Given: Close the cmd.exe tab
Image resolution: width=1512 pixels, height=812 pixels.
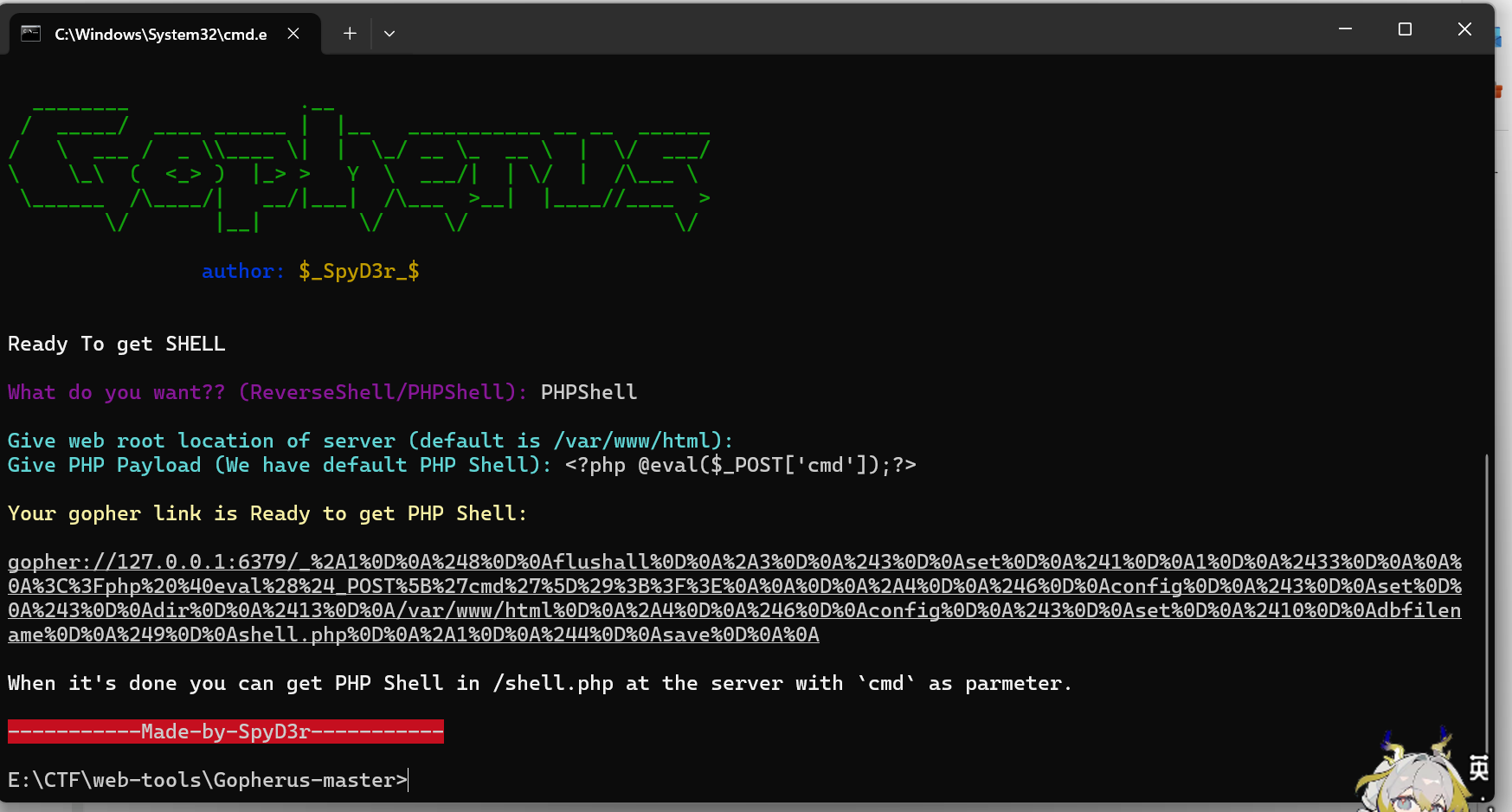Looking at the screenshot, I should 293,34.
